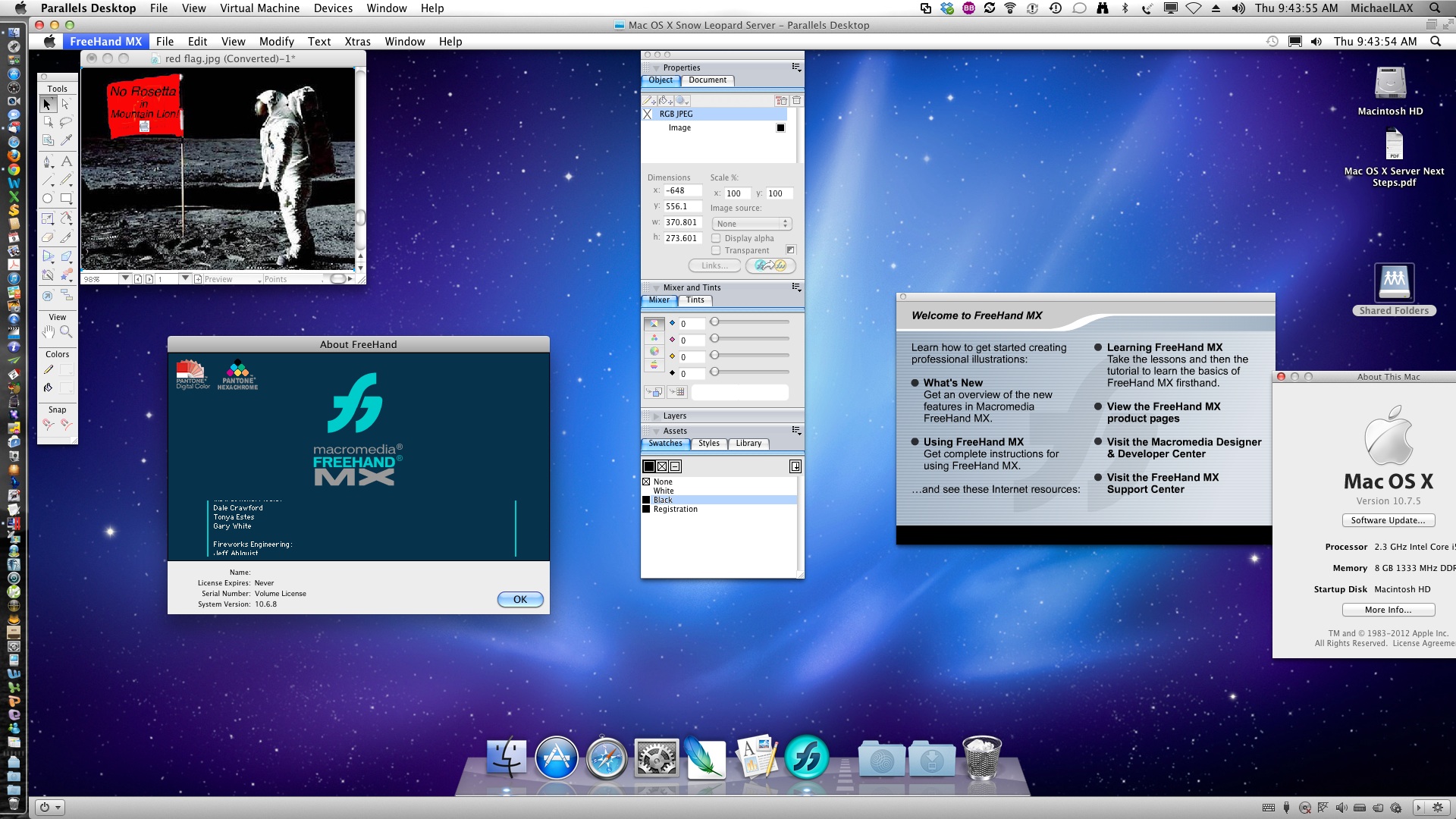Select the Registration swatch
This screenshot has height=819, width=1456.
[719, 510]
